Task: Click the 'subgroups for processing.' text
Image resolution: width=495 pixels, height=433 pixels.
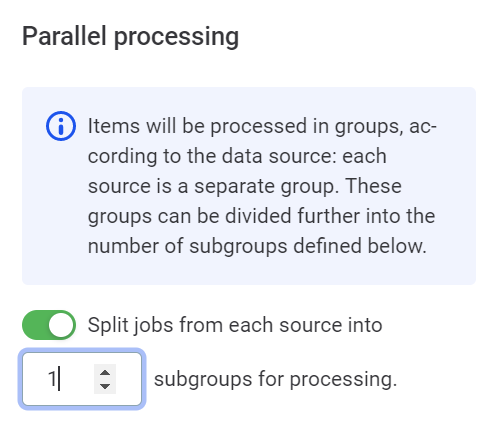Action: click(276, 379)
